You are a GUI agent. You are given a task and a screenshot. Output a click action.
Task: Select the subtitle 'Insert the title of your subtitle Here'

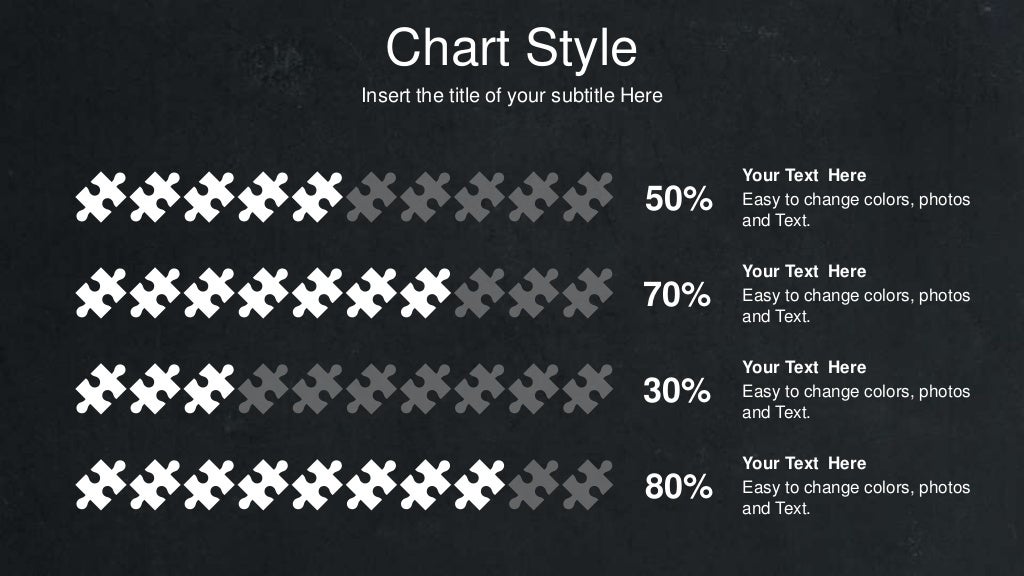click(x=512, y=95)
